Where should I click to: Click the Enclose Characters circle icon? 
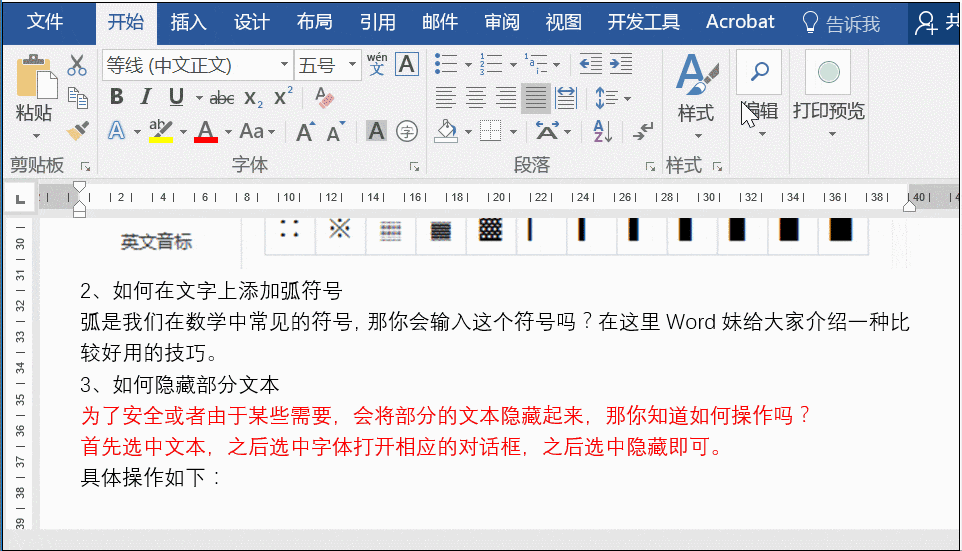pos(407,131)
